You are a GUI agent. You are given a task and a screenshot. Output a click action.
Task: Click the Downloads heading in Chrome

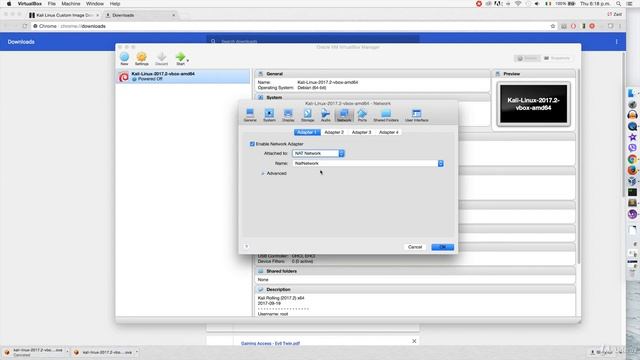[21, 42]
